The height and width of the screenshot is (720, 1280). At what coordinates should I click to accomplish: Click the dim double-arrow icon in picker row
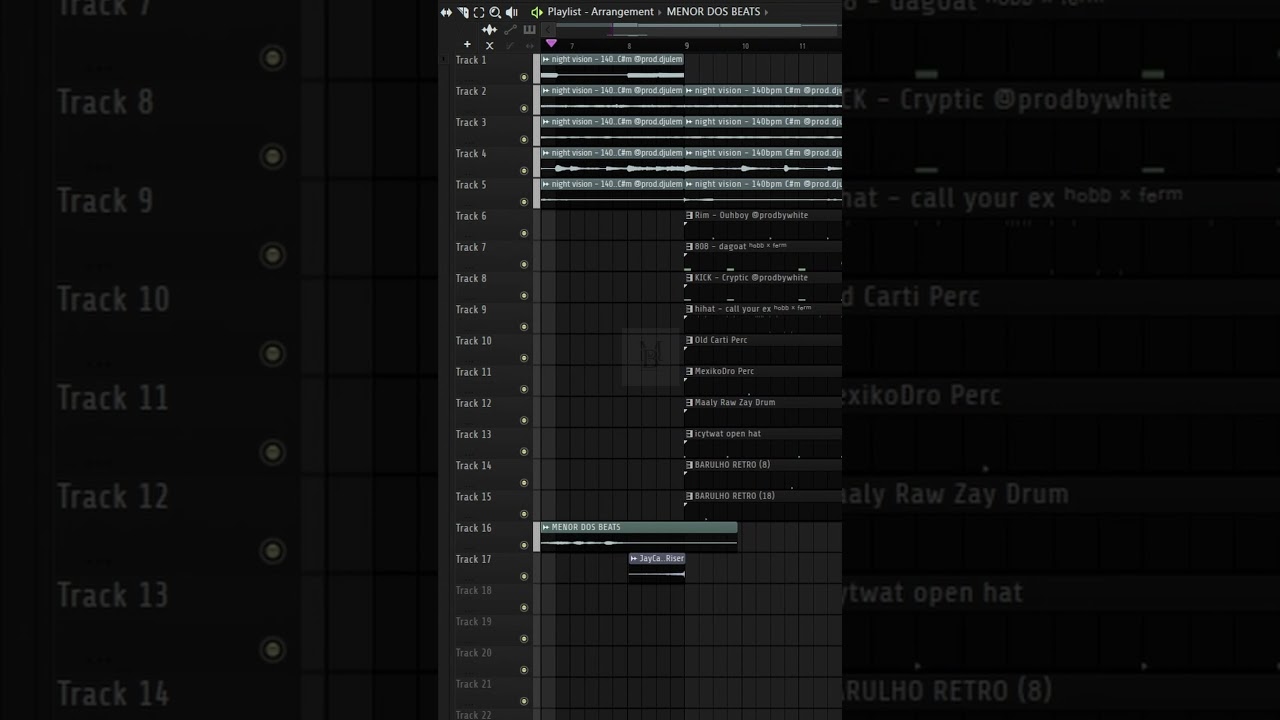coord(530,45)
